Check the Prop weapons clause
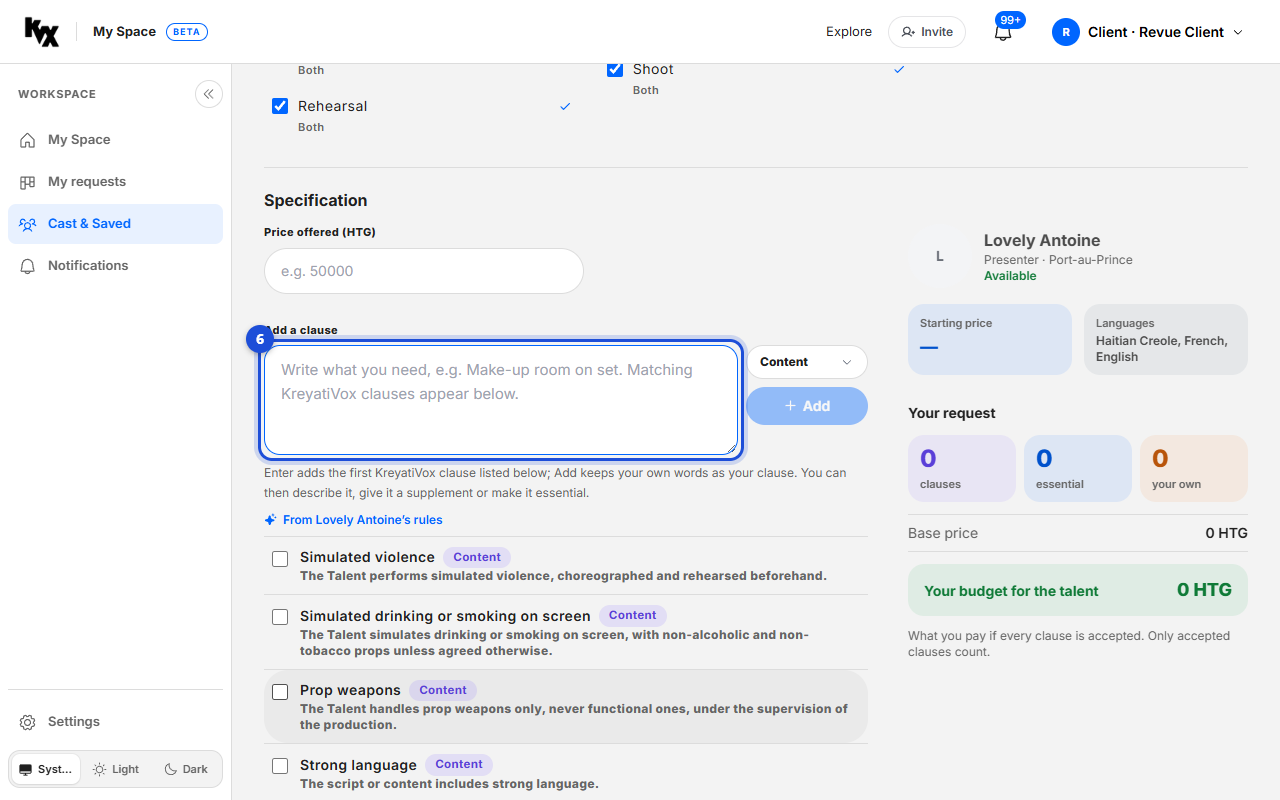This screenshot has width=1280, height=800. pyautogui.click(x=280, y=692)
